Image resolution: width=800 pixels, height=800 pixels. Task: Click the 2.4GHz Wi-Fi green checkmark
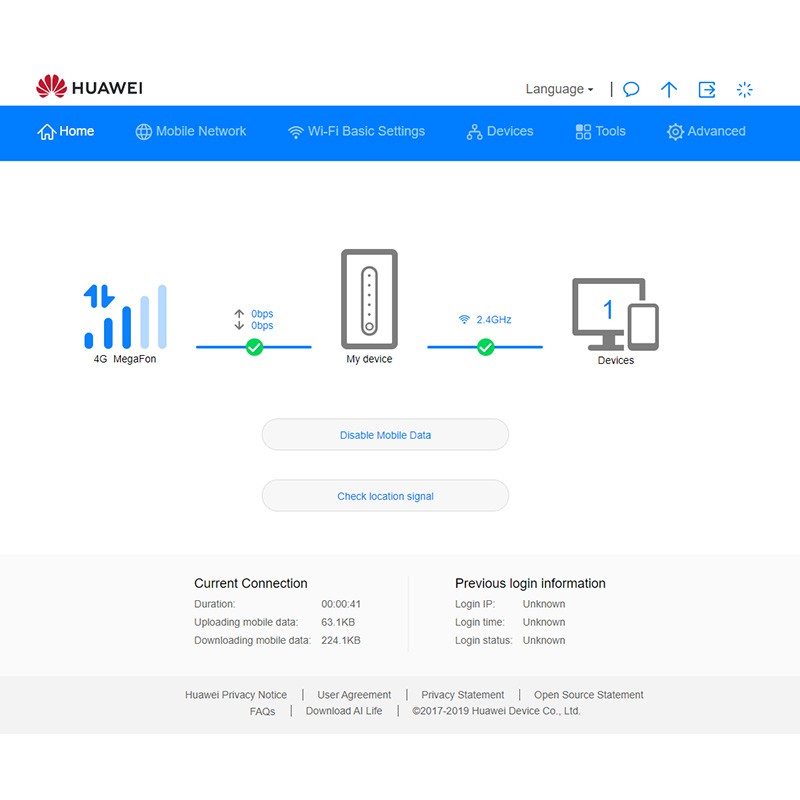(485, 347)
